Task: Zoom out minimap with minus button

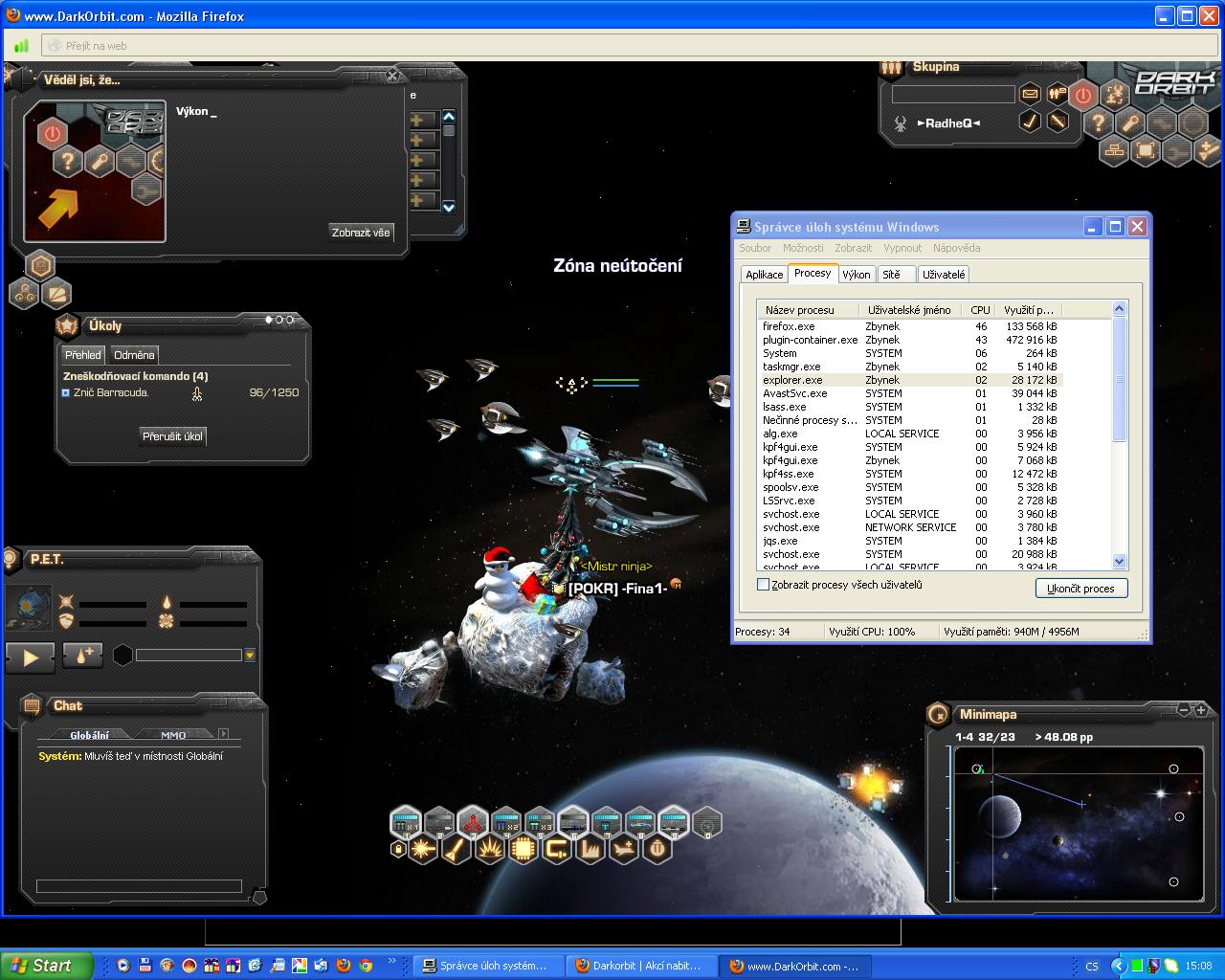Action: 1184,710
